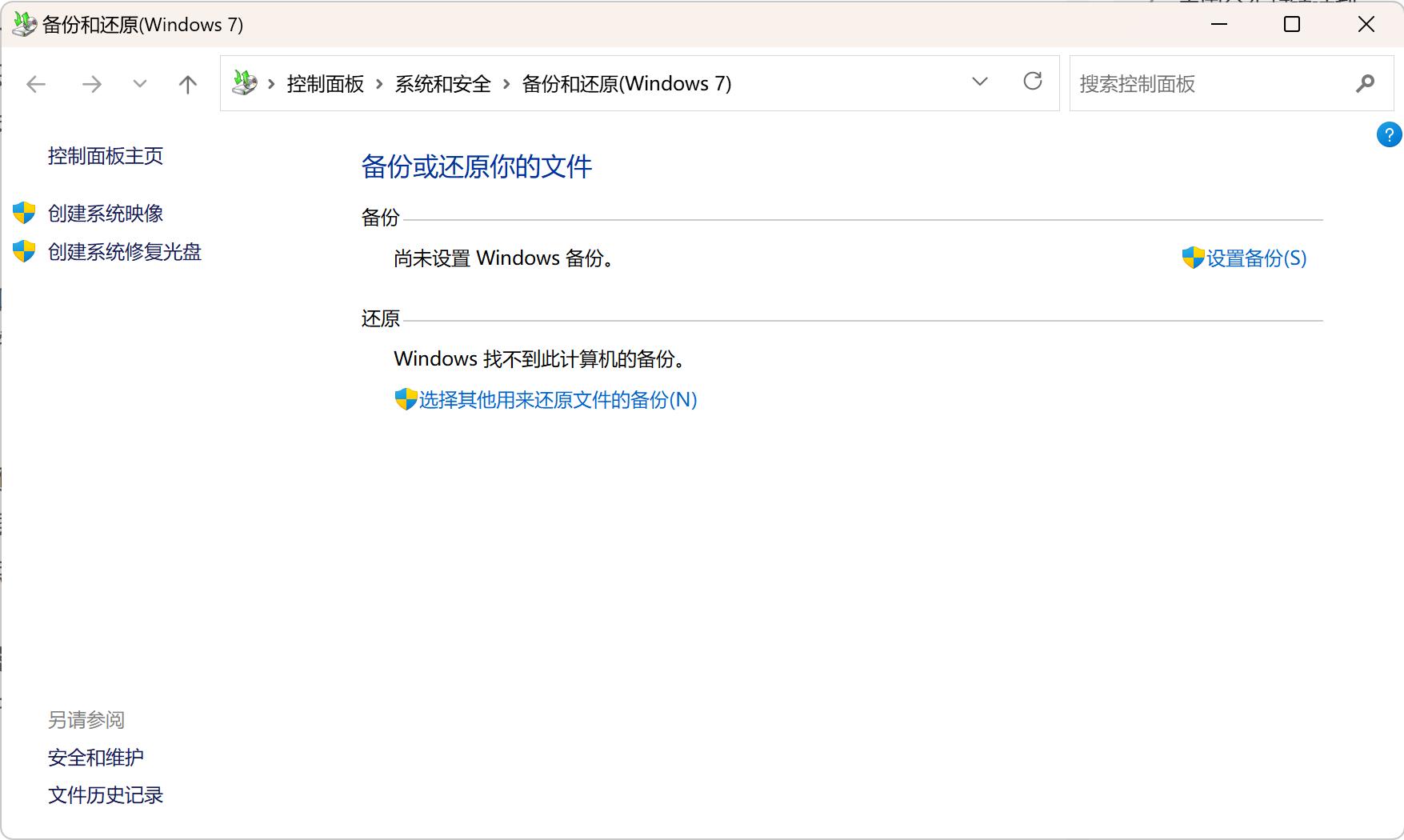Open 文件历史记录 from 另请参阅 section
The height and width of the screenshot is (840, 1404).
[x=105, y=794]
